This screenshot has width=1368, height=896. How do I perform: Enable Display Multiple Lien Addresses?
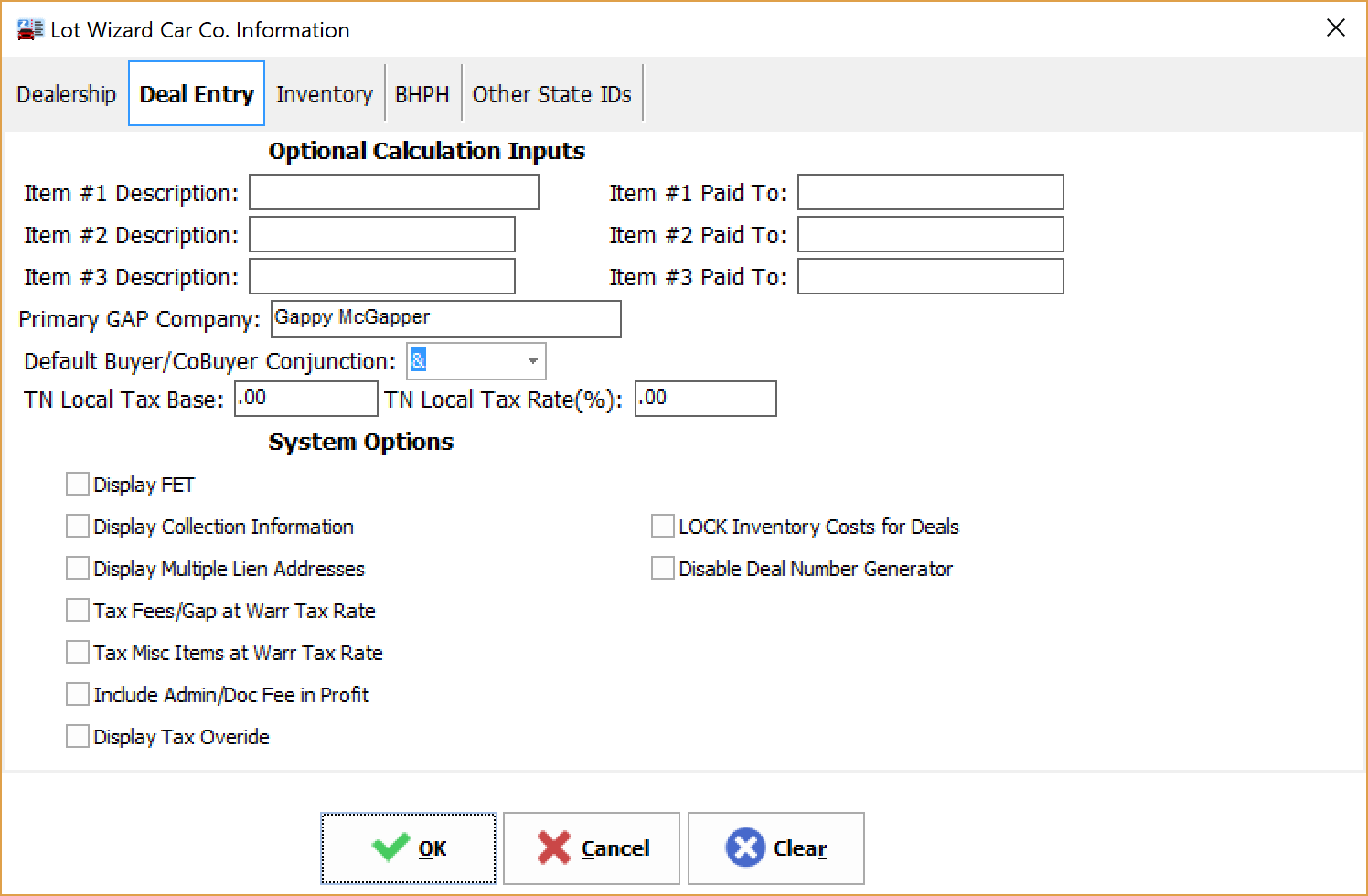[78, 568]
